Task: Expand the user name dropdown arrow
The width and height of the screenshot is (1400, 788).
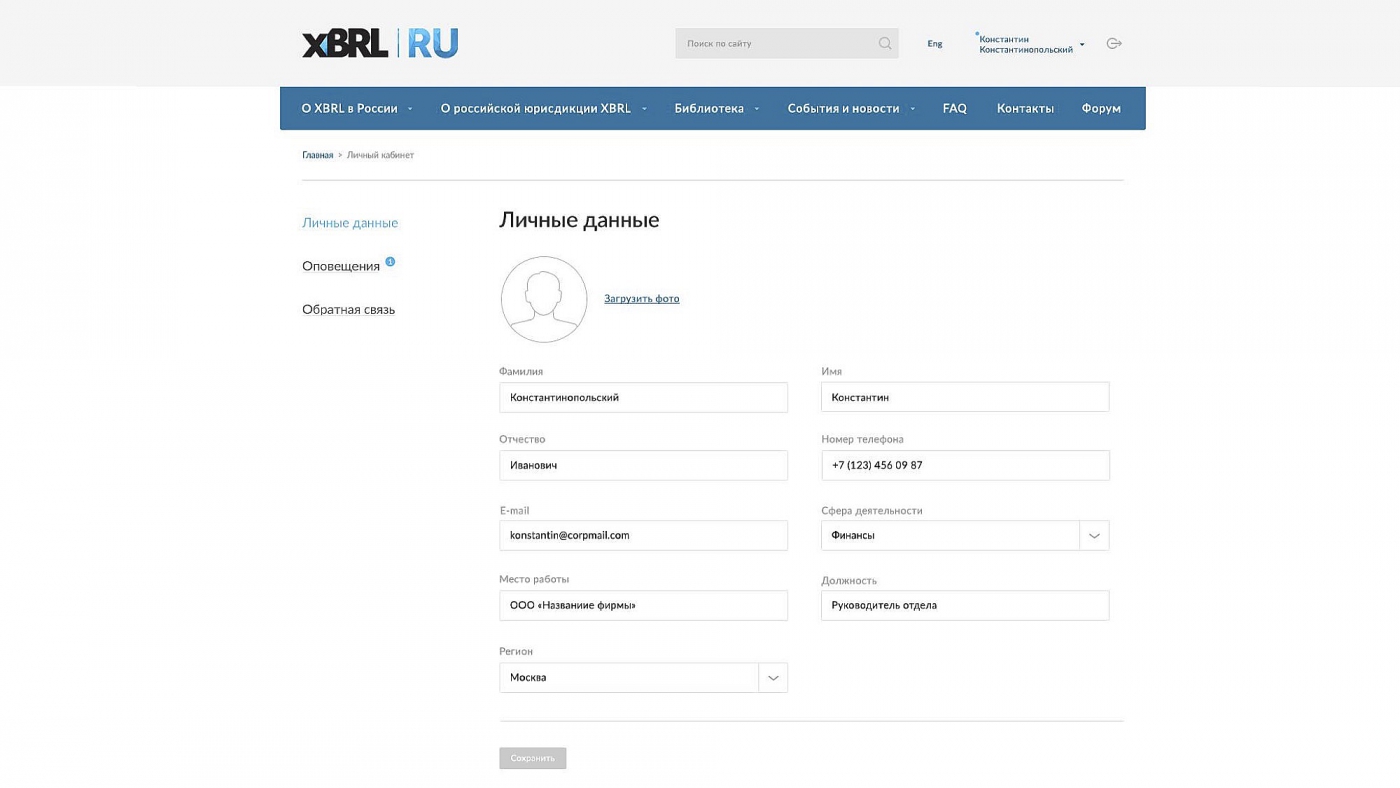Action: point(1082,45)
